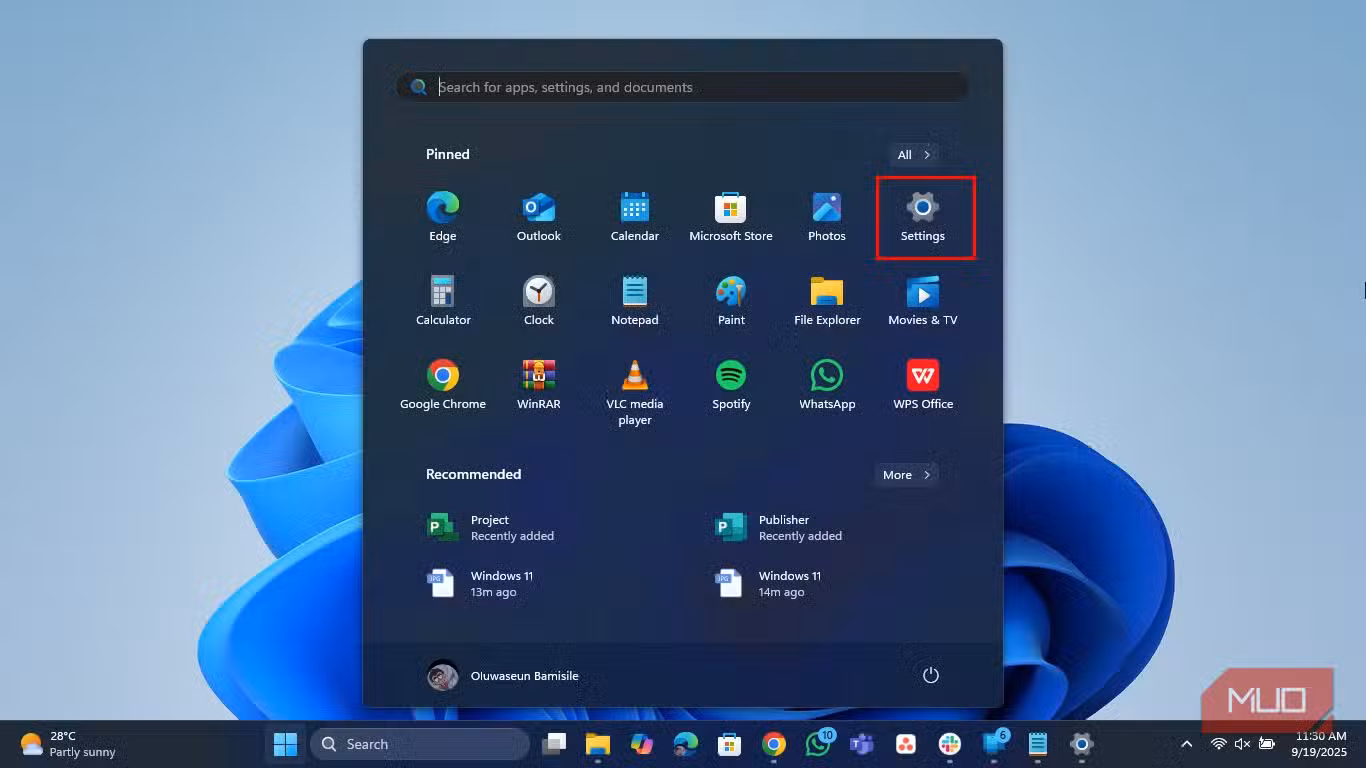The width and height of the screenshot is (1366, 768).
Task: Toggle the muted volume icon in tray
Action: tap(1242, 744)
